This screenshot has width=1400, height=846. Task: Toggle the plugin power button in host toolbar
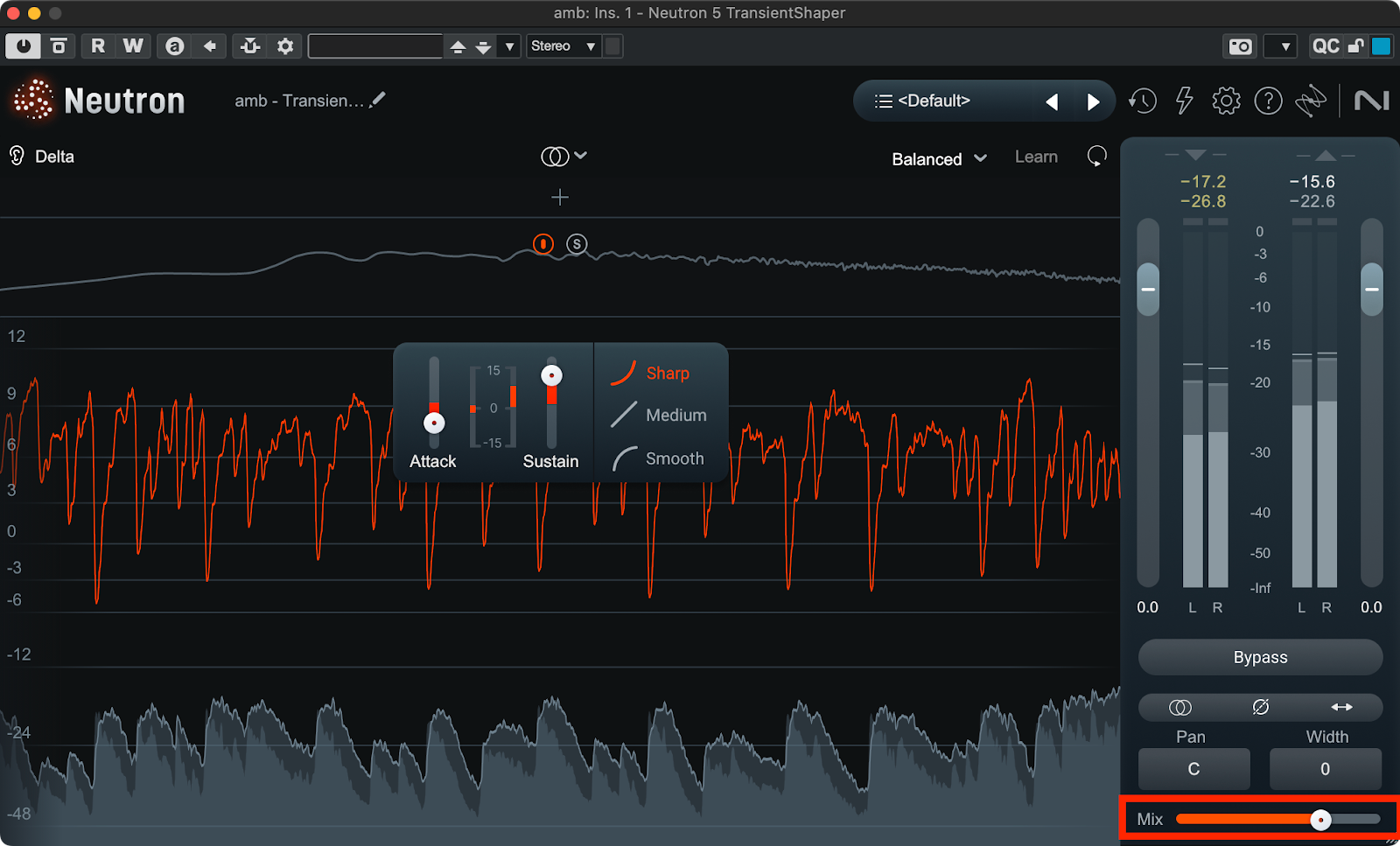point(23,46)
